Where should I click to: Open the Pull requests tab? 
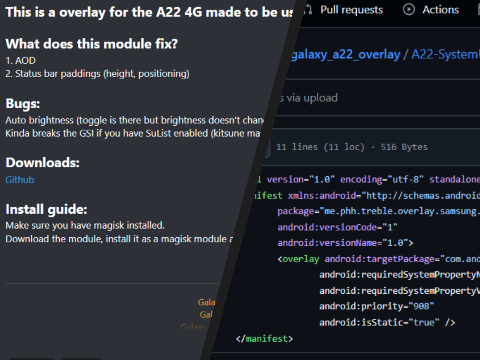click(351, 10)
